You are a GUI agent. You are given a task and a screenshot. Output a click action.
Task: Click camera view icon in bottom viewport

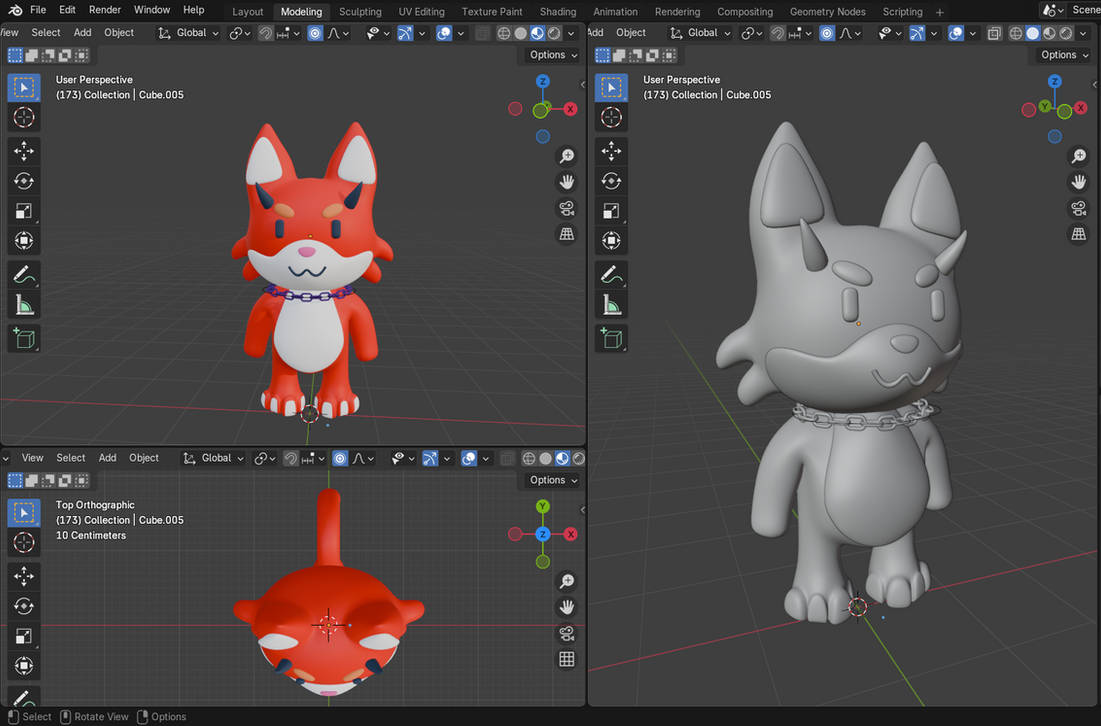pos(567,633)
